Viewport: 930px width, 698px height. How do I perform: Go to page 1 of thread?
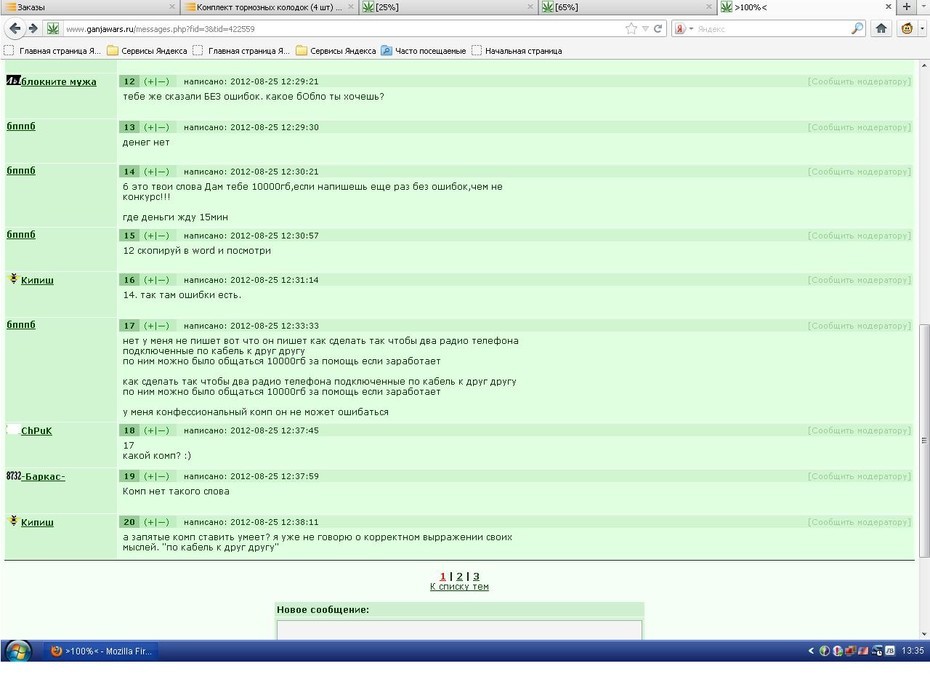tap(442, 576)
